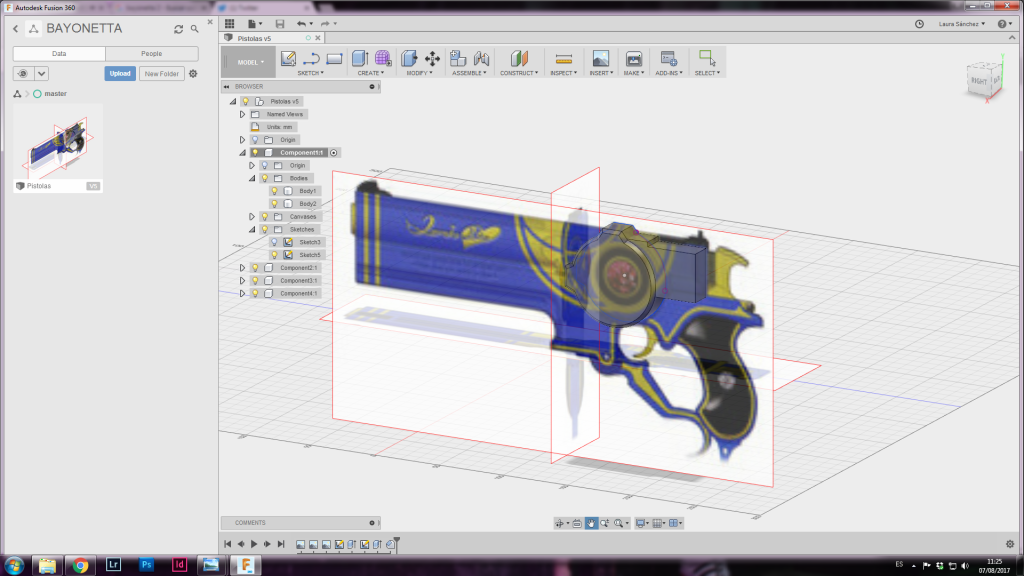Click the refresh icon in data panel
1024x576 pixels.
179,29
